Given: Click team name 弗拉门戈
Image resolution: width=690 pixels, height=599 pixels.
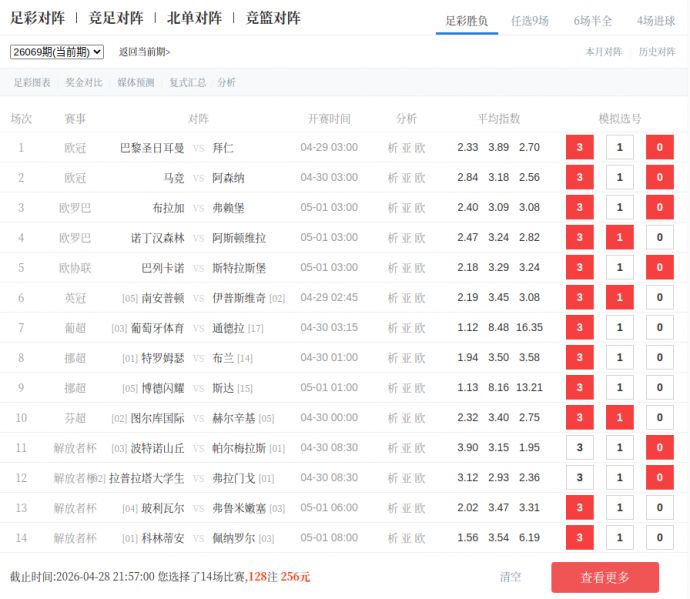Looking at the screenshot, I should [234, 478].
